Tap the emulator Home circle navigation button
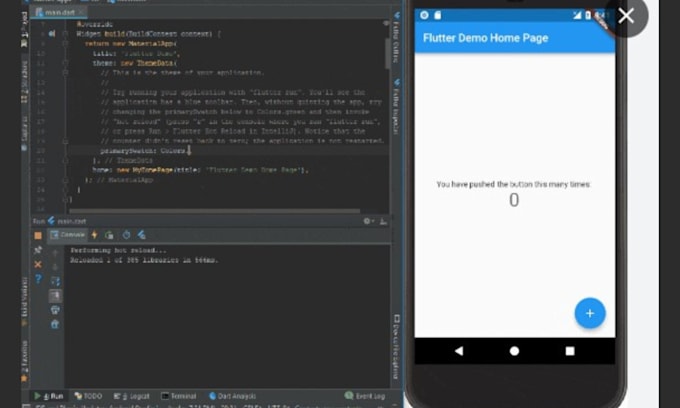Screen dimensions: 680x408 pos(514,351)
